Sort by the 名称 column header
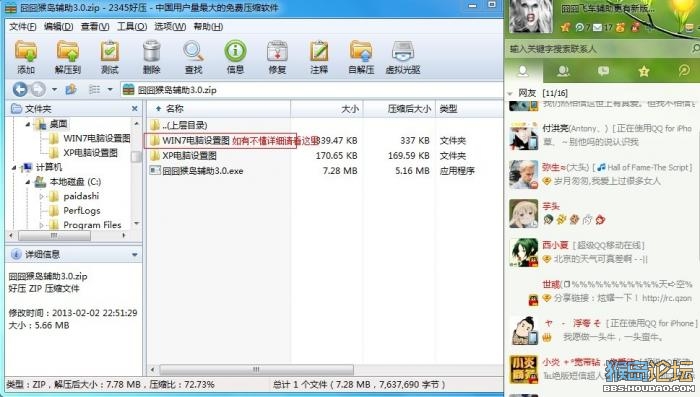 click(x=175, y=109)
